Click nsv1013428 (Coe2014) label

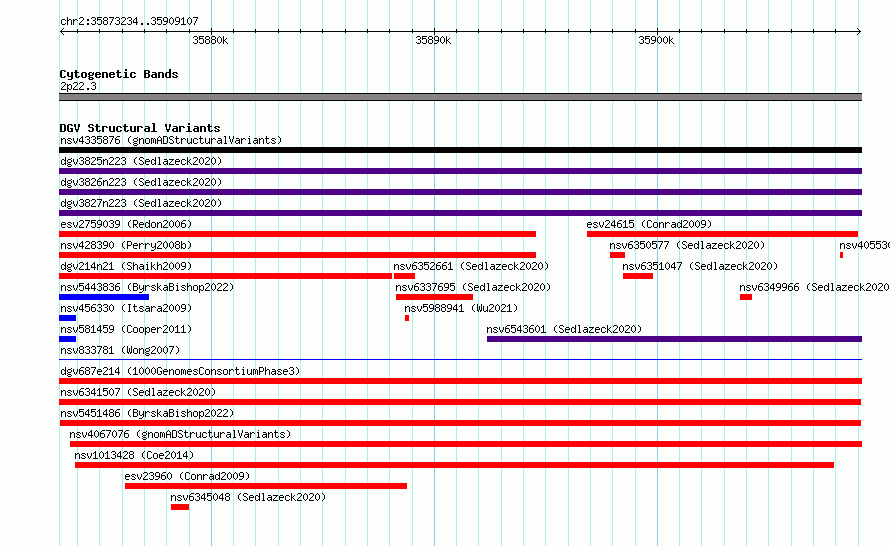(x=134, y=455)
